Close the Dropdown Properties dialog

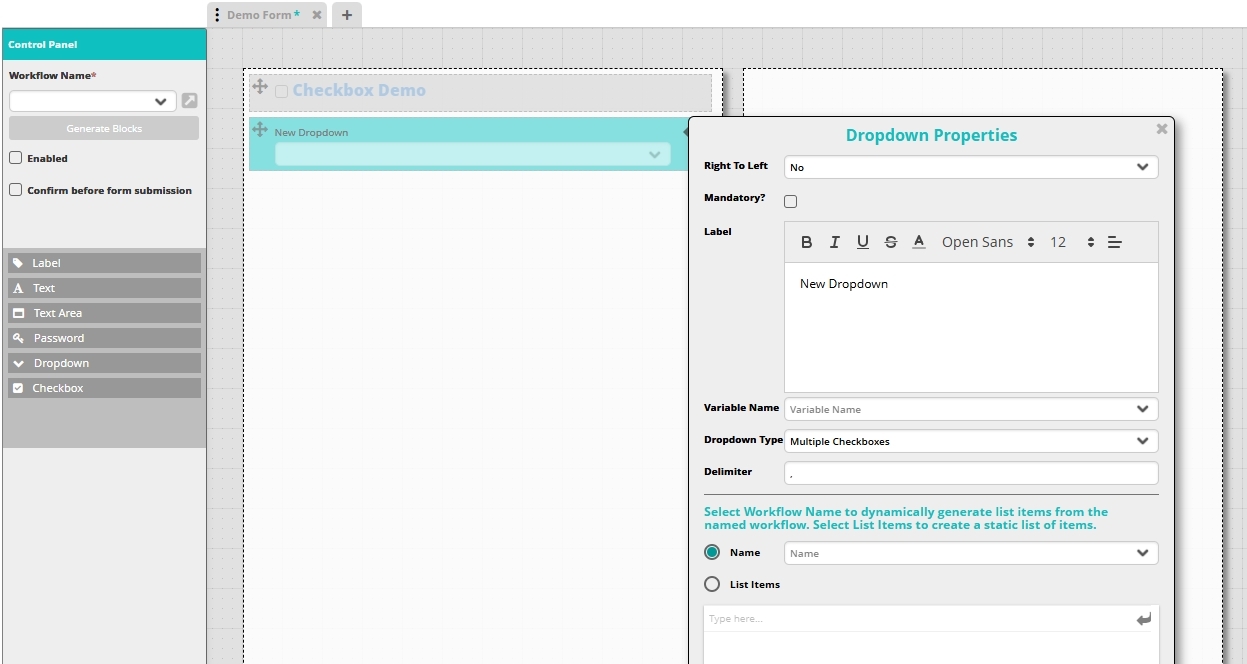1161,129
